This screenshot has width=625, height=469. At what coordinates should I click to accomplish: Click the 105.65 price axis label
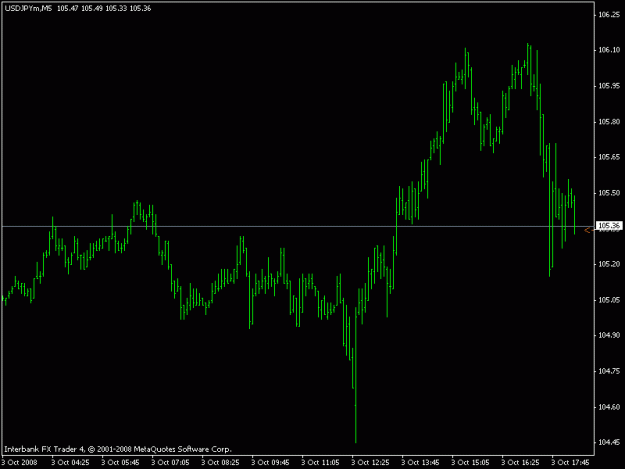point(609,157)
